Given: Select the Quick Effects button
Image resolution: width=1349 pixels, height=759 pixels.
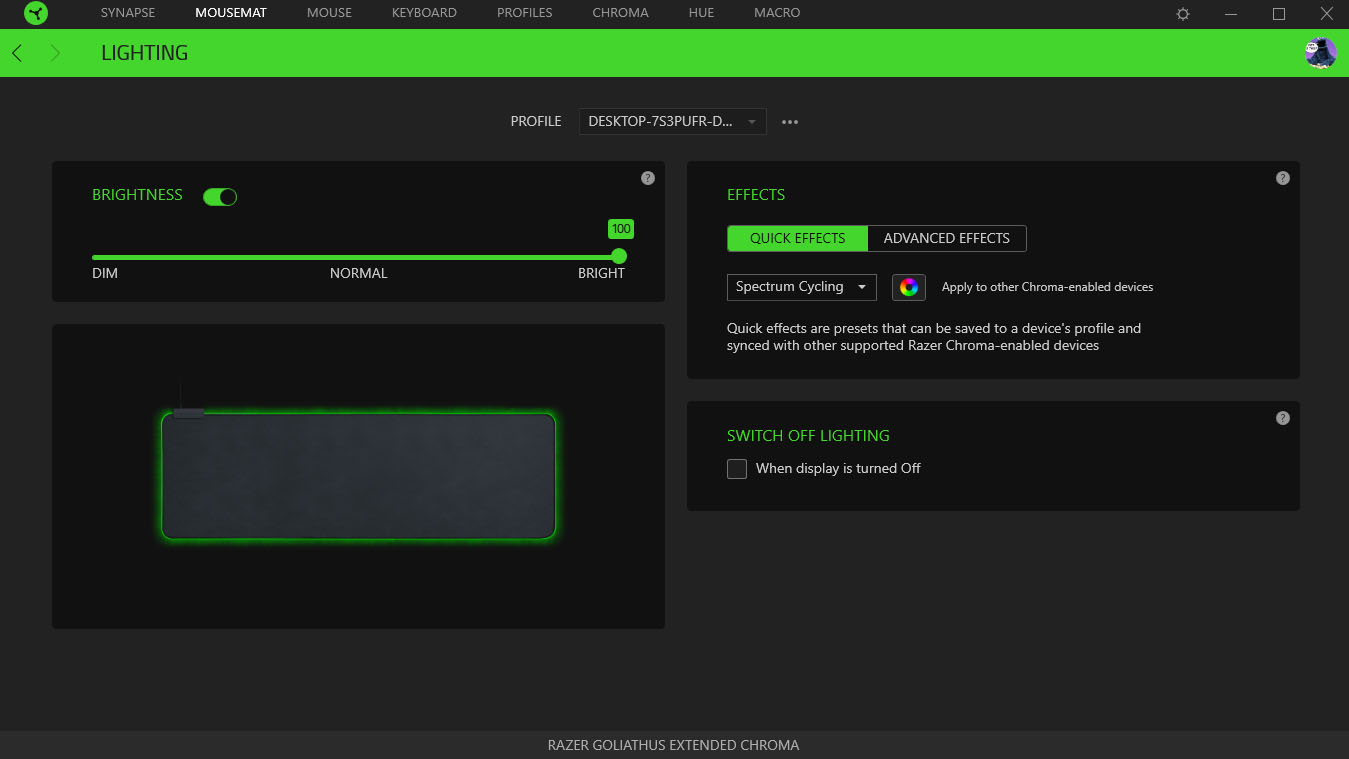Looking at the screenshot, I should (x=797, y=238).
